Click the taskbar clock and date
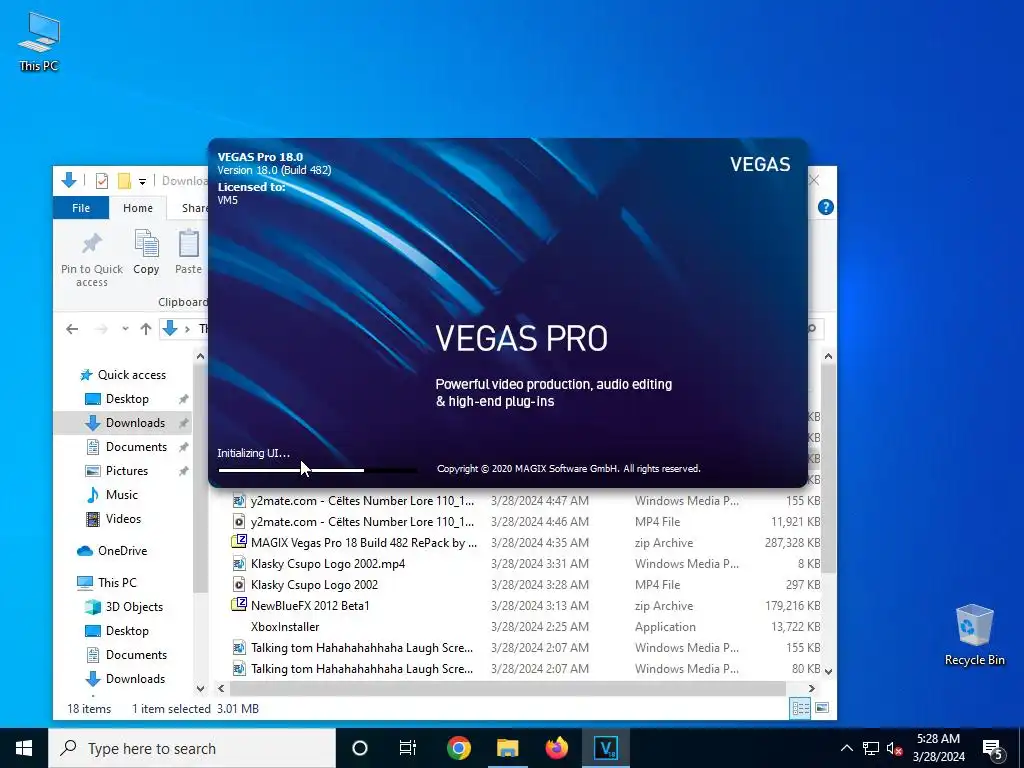 pyautogui.click(x=938, y=748)
